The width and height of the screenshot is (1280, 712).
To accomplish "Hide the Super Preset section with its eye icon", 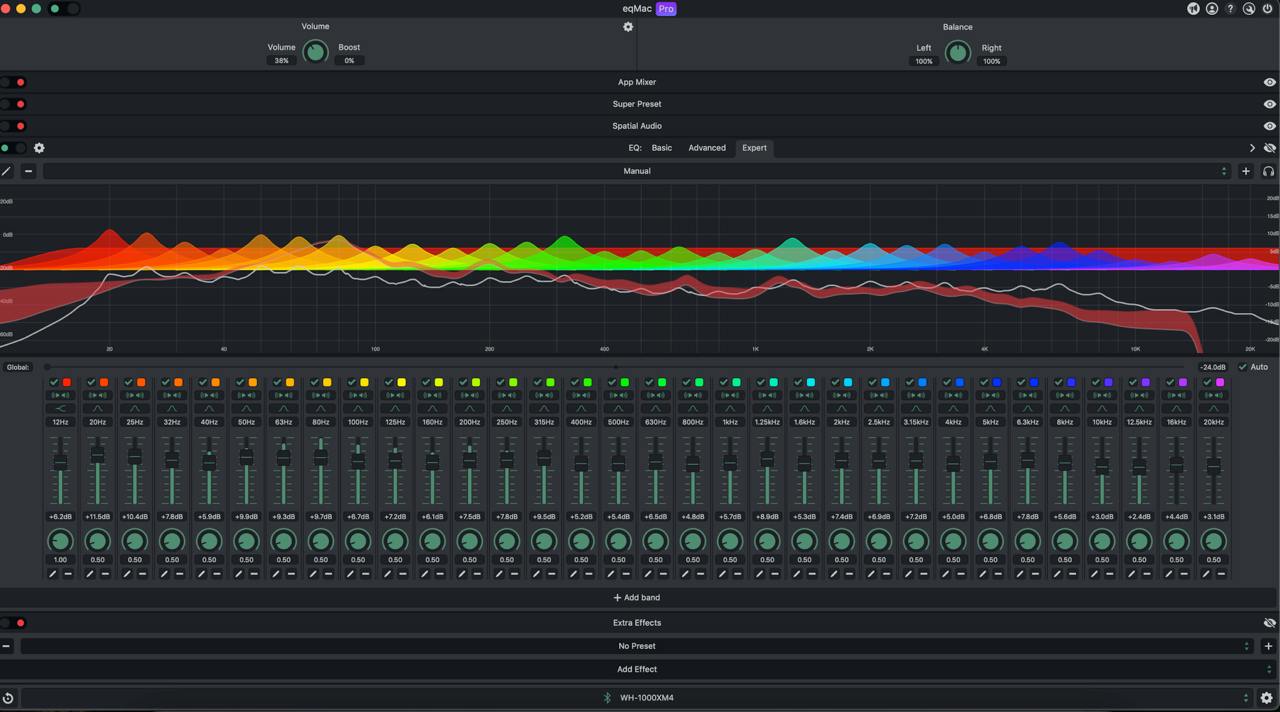I will click(1270, 104).
